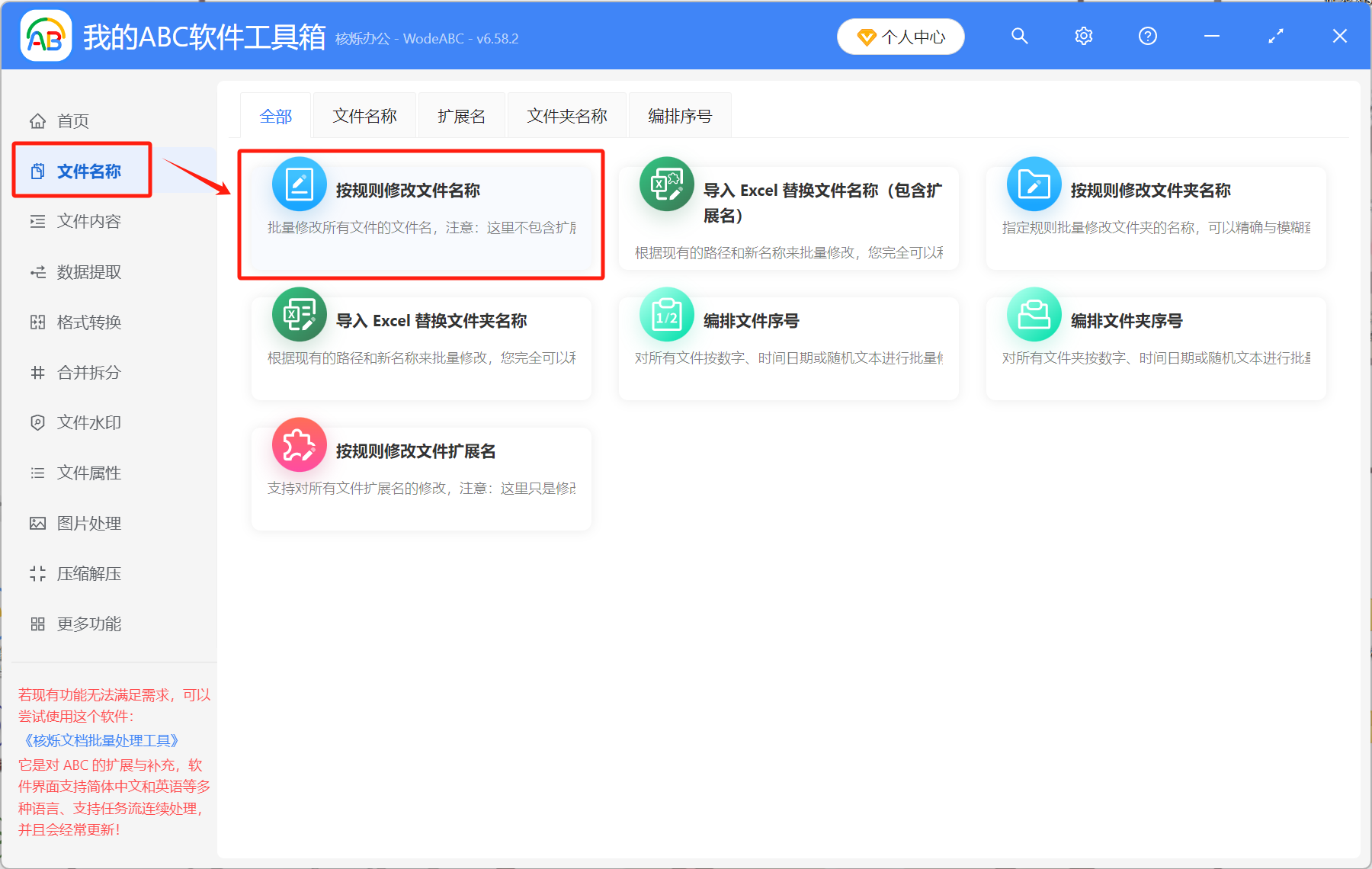1372x869 pixels.
Task: Open the 编排文件序号 numbering tool icon
Action: (x=666, y=313)
